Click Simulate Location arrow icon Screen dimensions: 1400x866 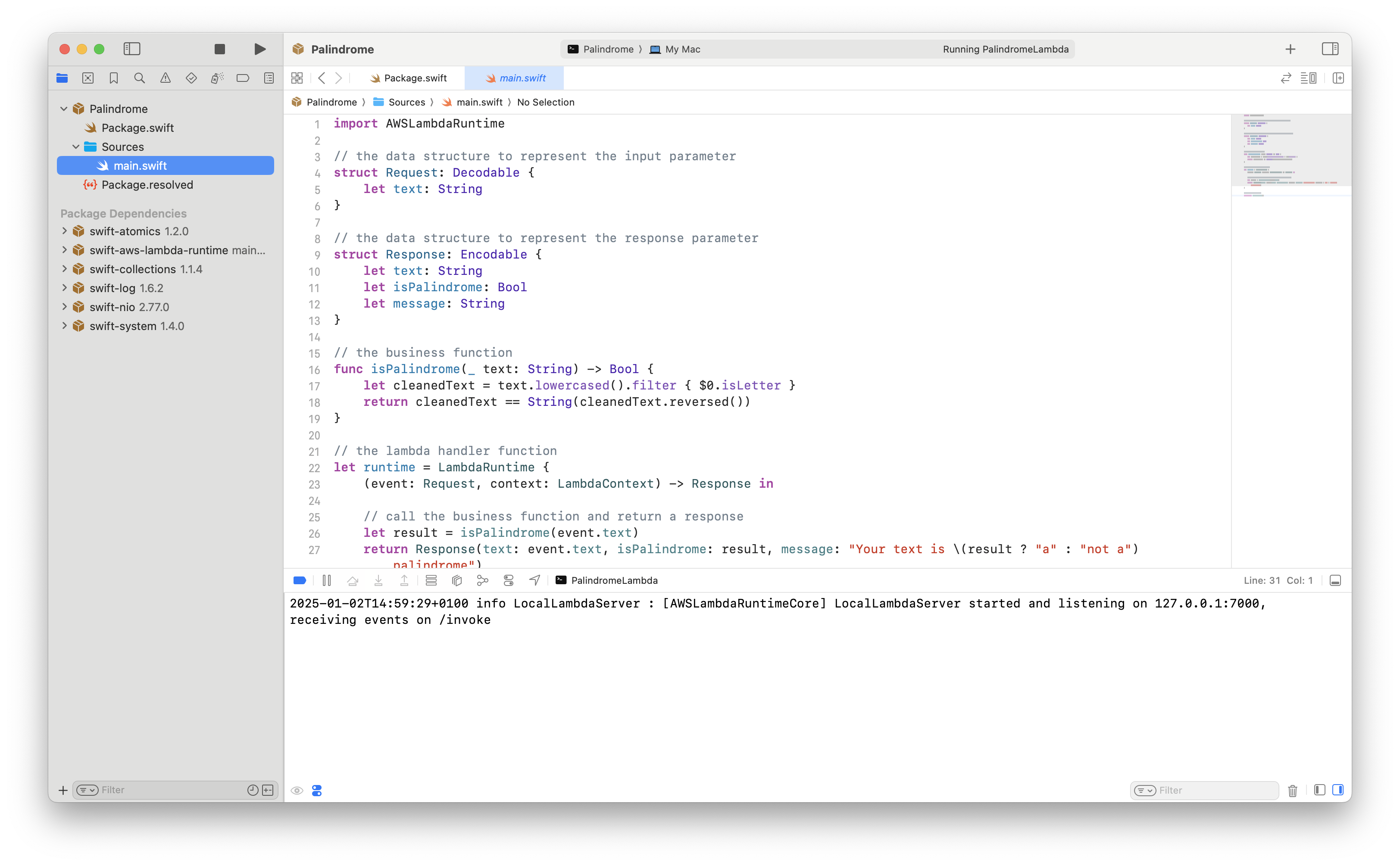[x=534, y=580]
